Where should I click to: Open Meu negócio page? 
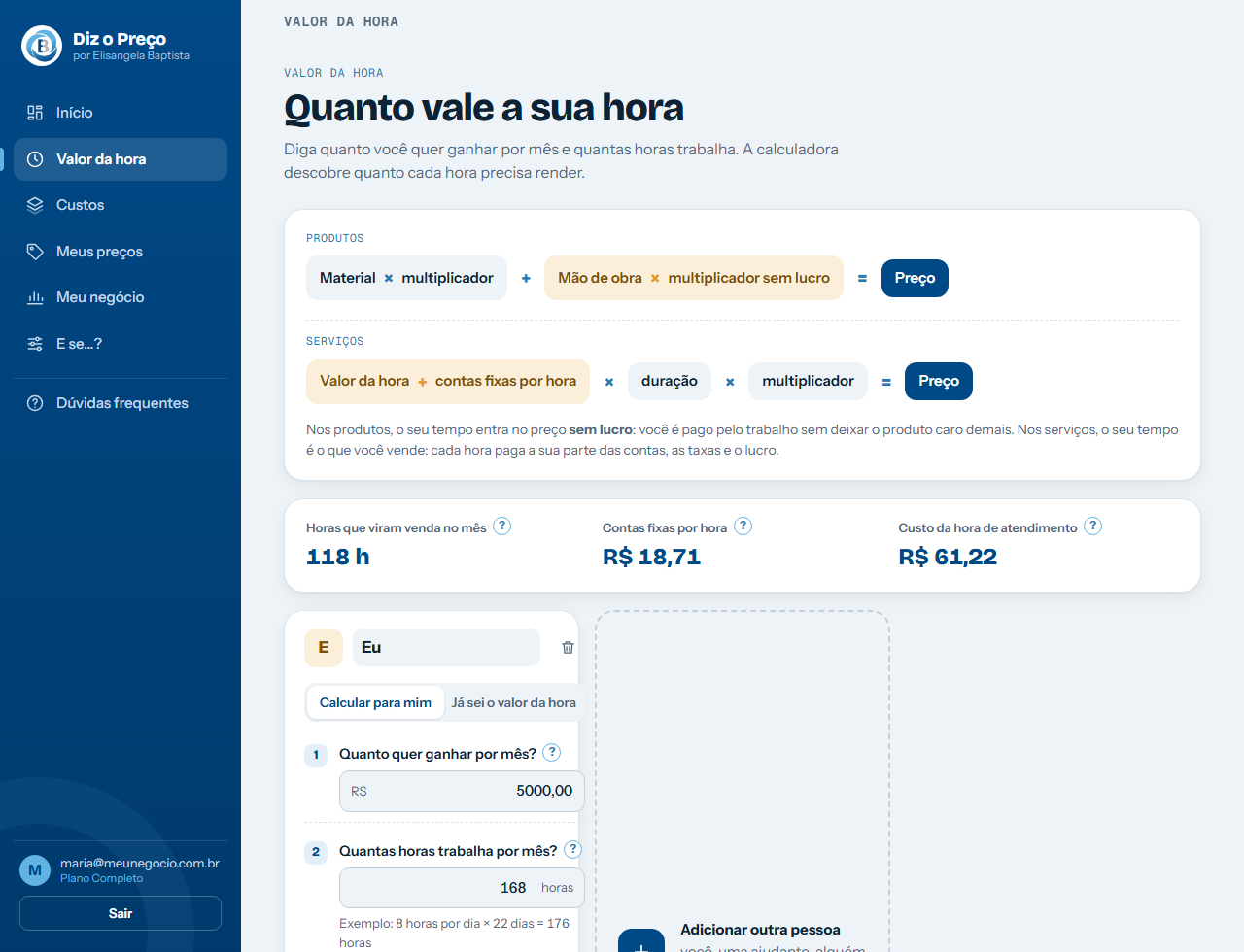coord(121,297)
